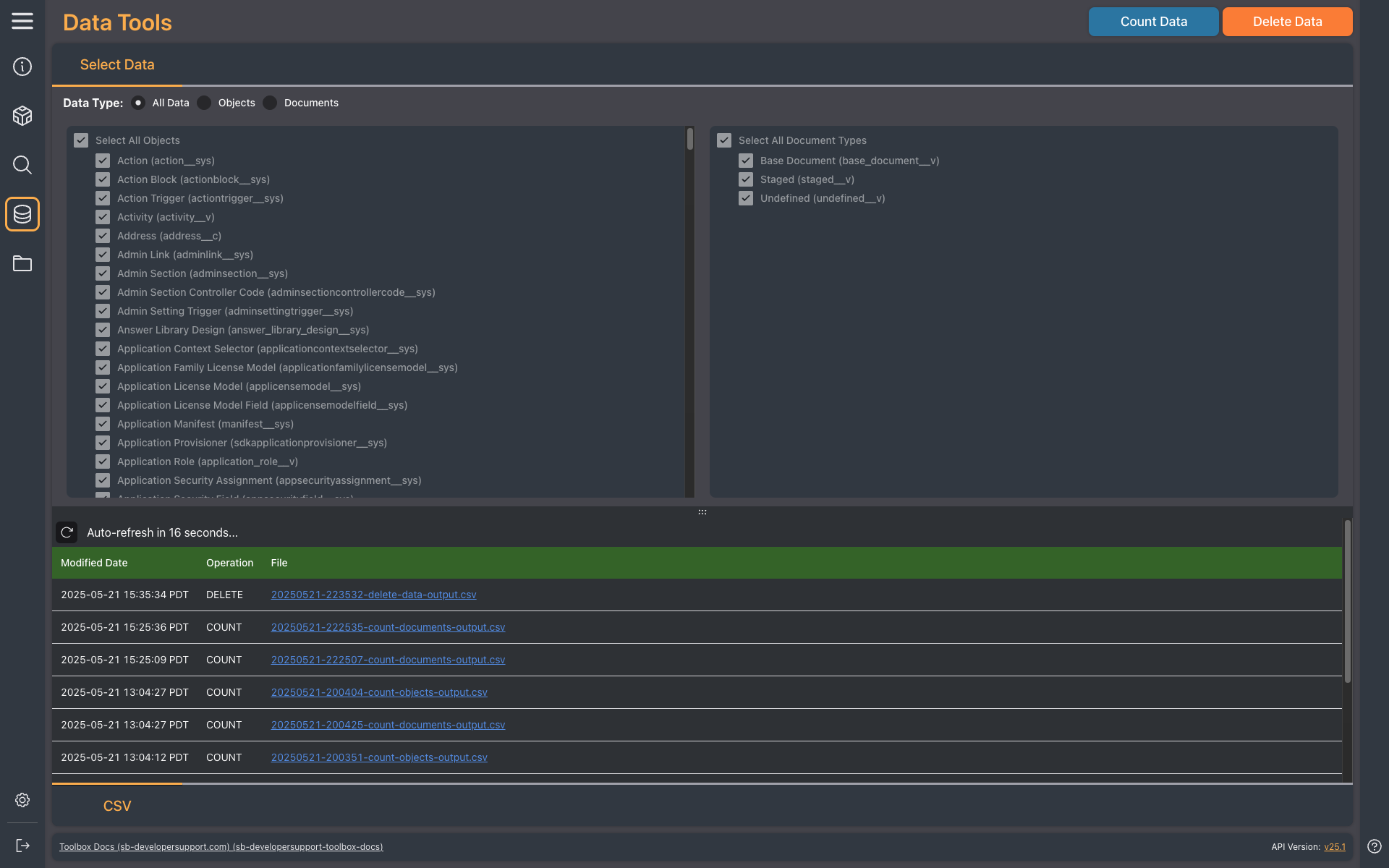Open the folder file browser icon

tap(22, 263)
